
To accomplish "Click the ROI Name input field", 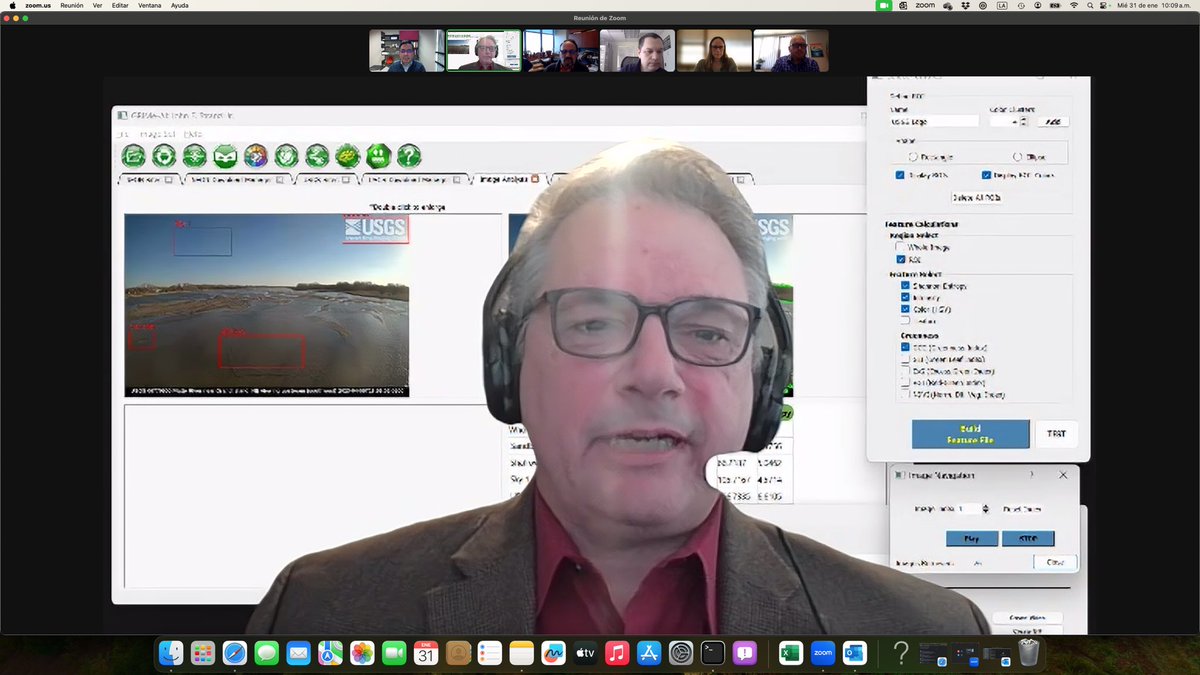I will pos(934,121).
